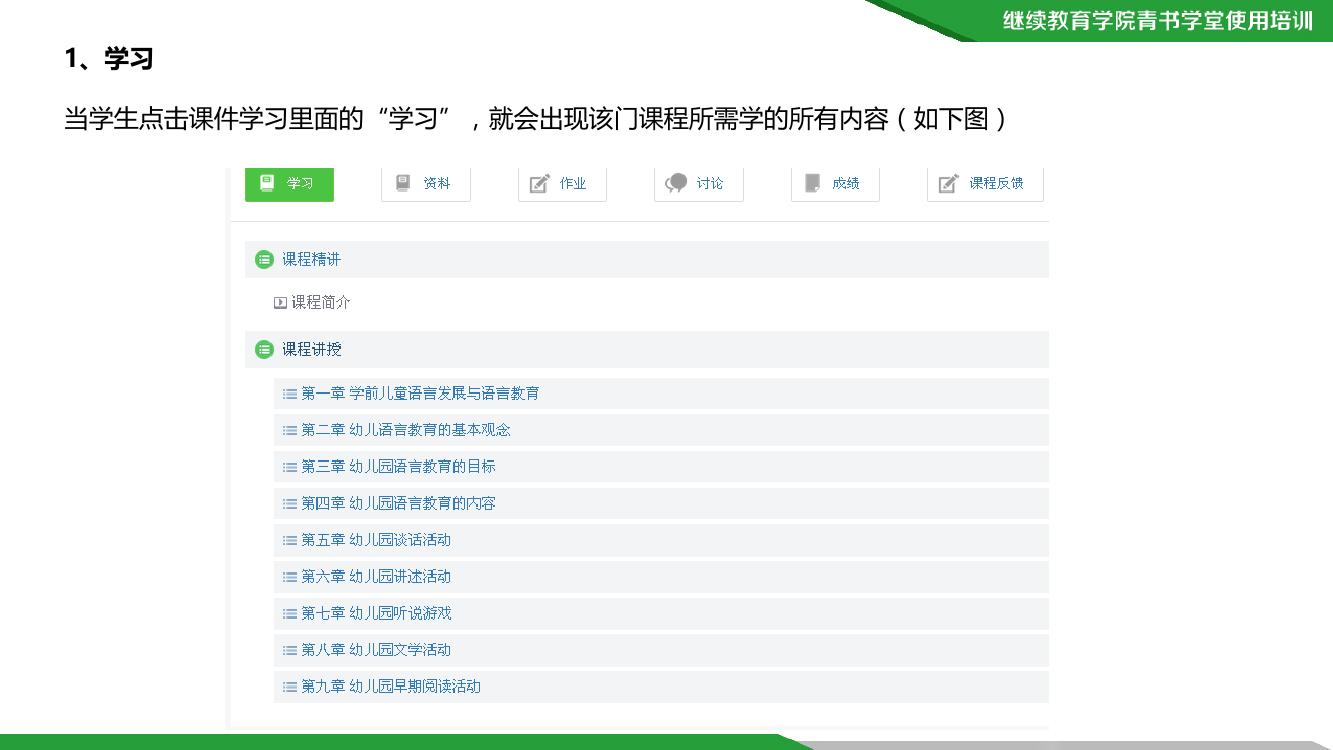Open the 课程简介 video link

321,303
